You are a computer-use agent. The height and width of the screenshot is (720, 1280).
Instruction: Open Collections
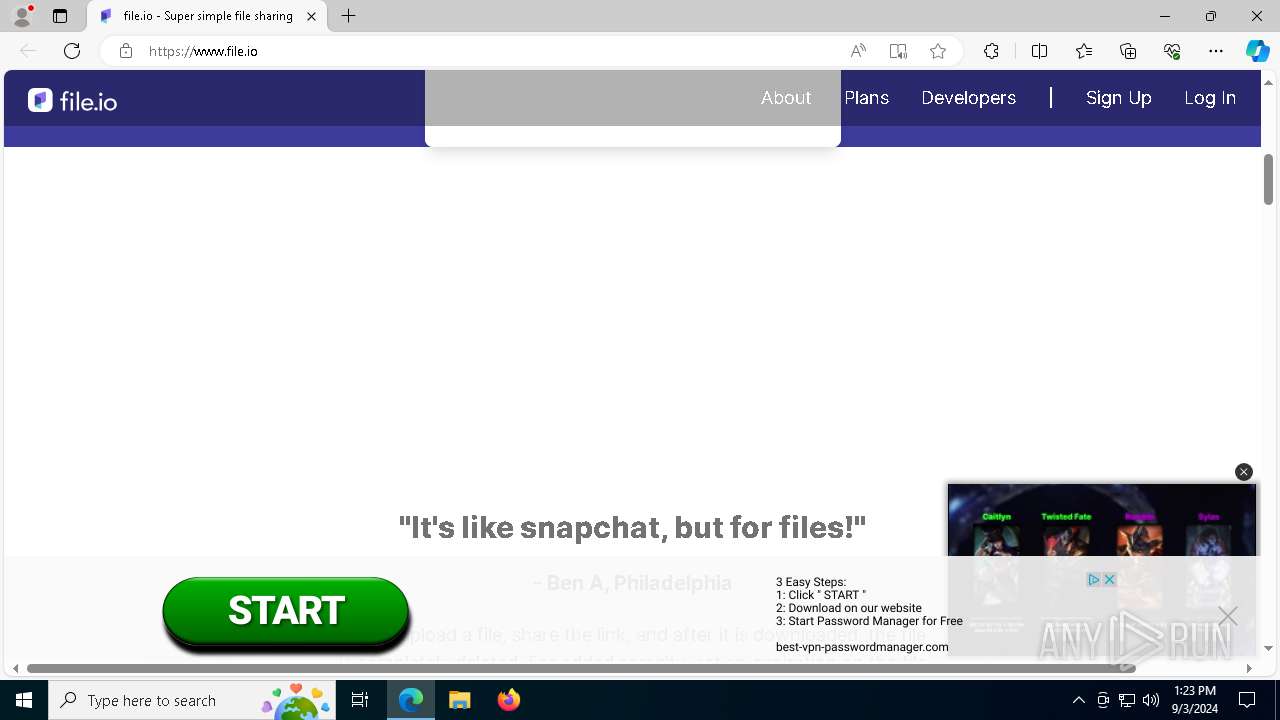pyautogui.click(x=1128, y=51)
